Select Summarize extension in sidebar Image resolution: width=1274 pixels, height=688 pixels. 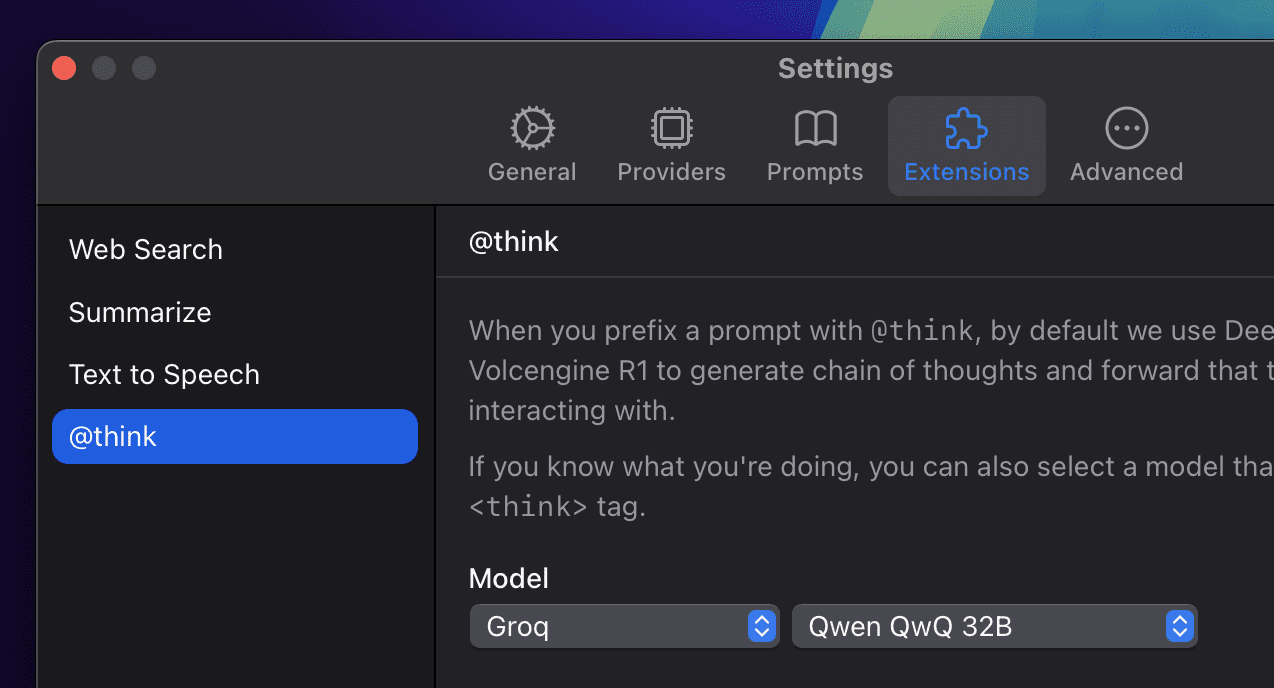pyautogui.click(x=140, y=313)
